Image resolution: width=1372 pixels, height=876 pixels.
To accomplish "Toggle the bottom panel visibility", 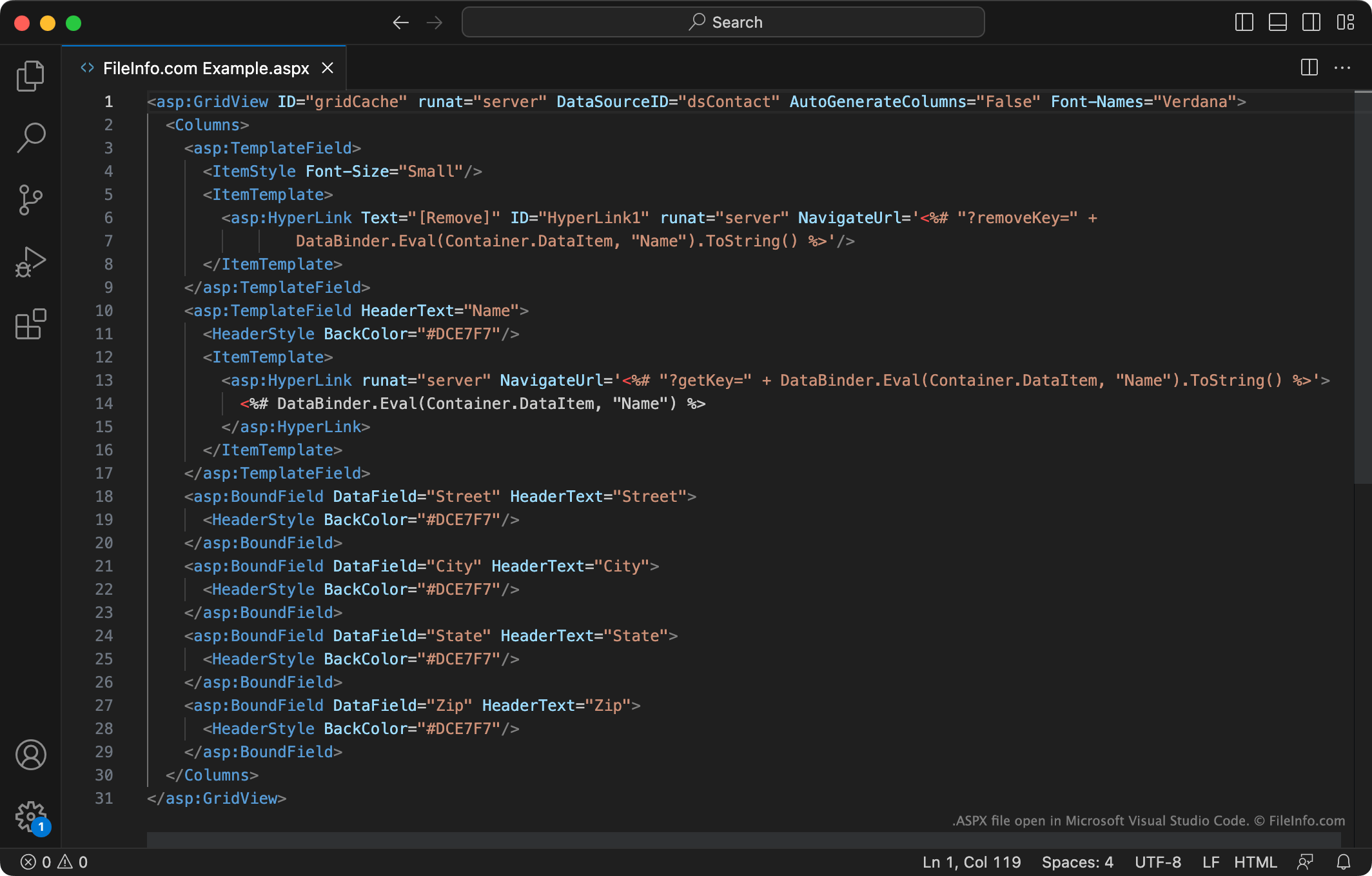I will tap(1277, 23).
